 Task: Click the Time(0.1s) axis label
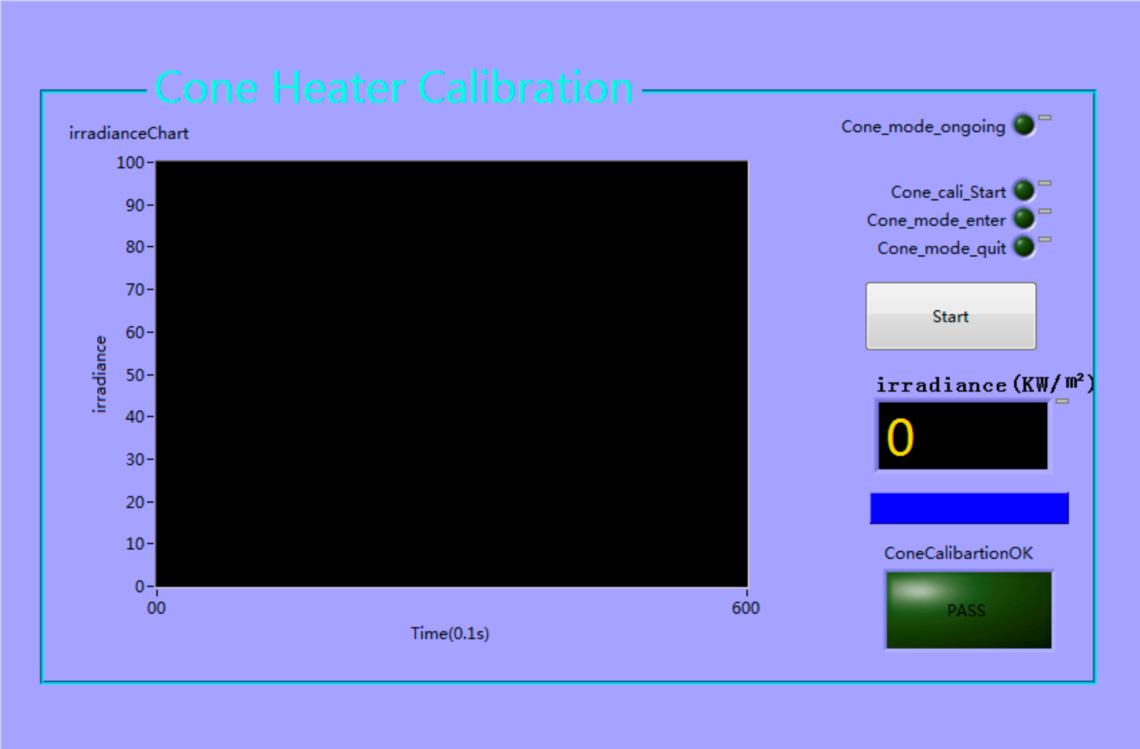pos(450,633)
